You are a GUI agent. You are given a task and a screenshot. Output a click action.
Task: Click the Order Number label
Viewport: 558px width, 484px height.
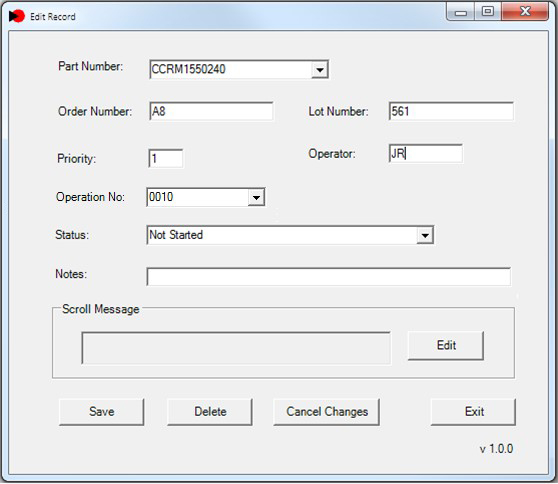[x=95, y=111]
